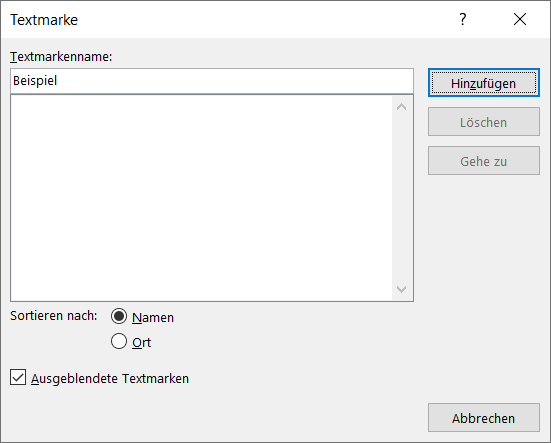The height and width of the screenshot is (443, 551).
Task: Click the Sortieren nach: label
Action: point(53,316)
